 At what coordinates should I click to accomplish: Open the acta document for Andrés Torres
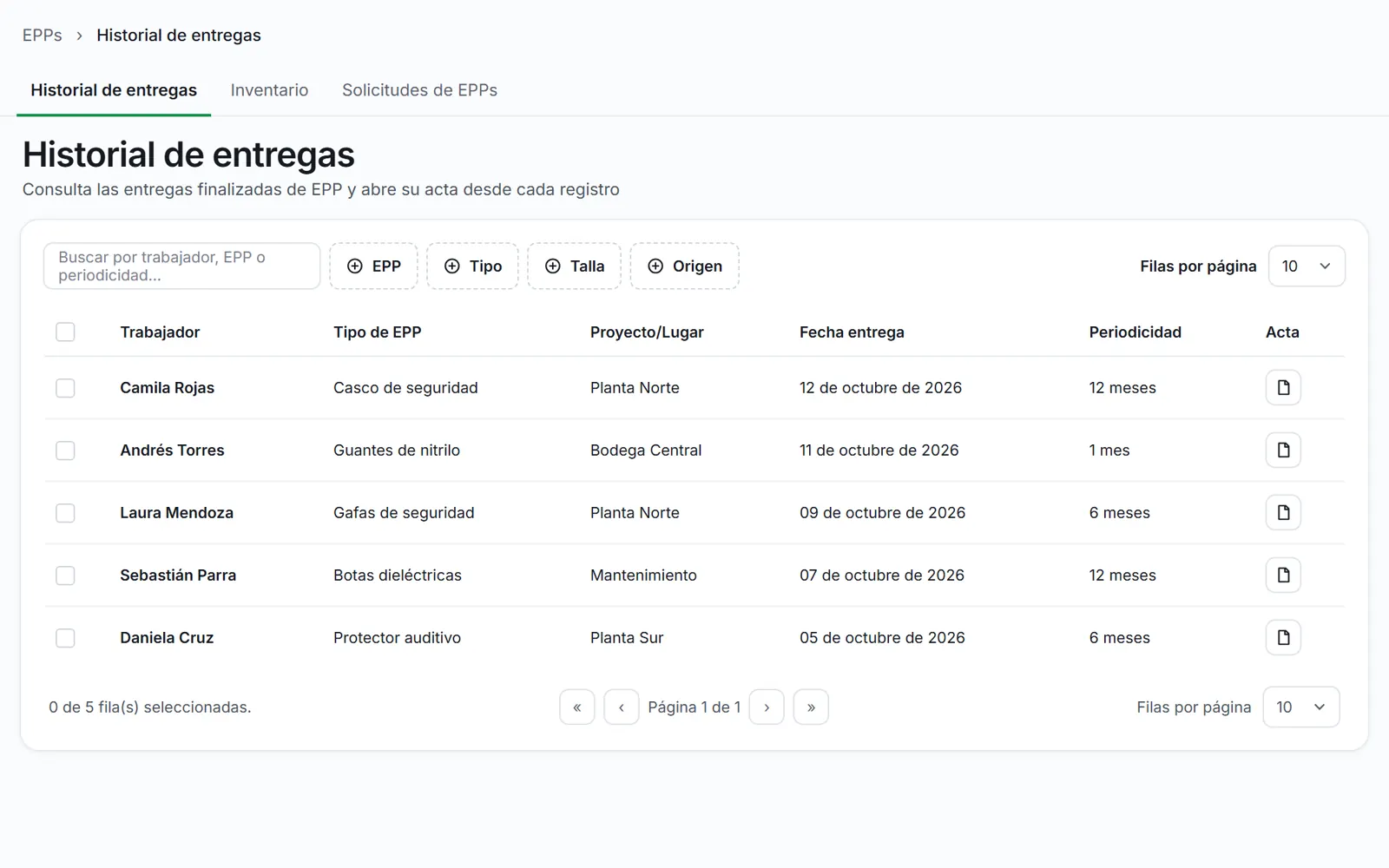1283,450
